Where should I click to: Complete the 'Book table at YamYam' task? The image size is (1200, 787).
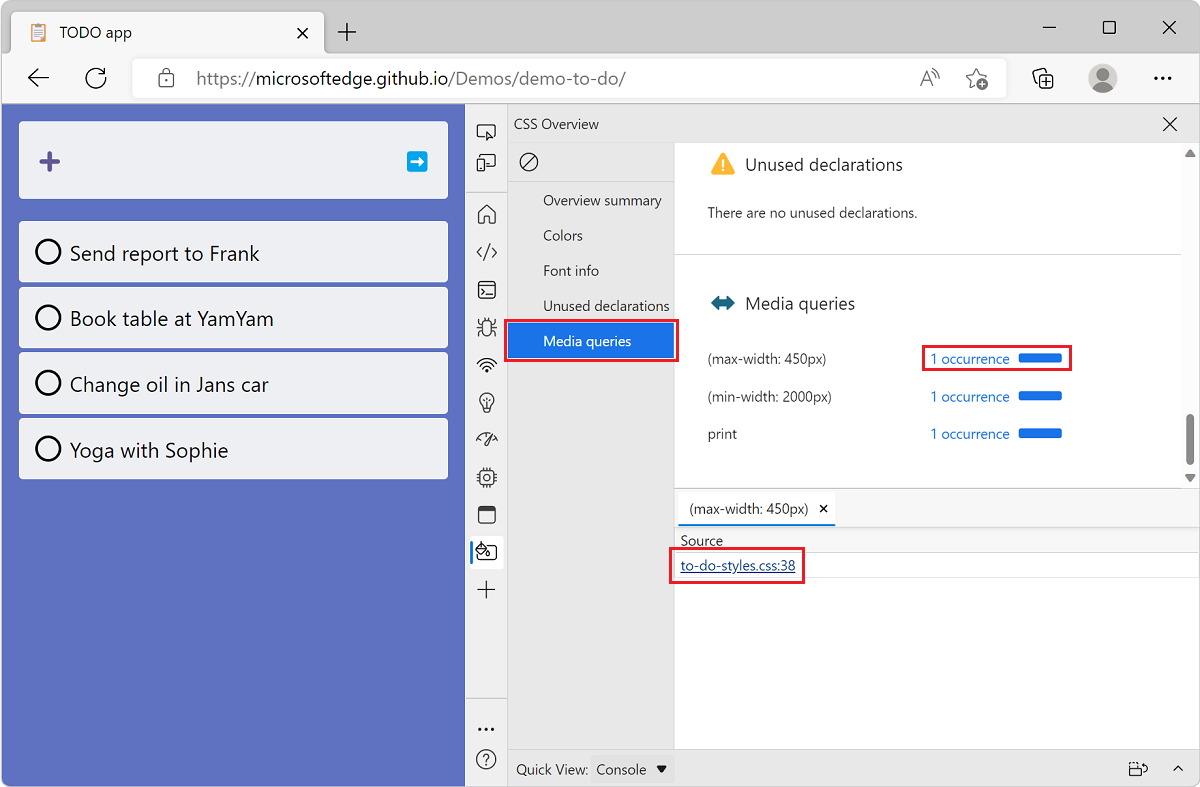(x=48, y=317)
